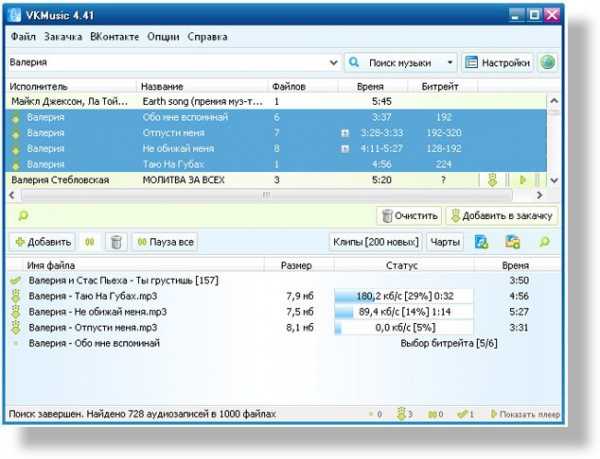Open the Справка menu
The width and height of the screenshot is (600, 459).
207,37
